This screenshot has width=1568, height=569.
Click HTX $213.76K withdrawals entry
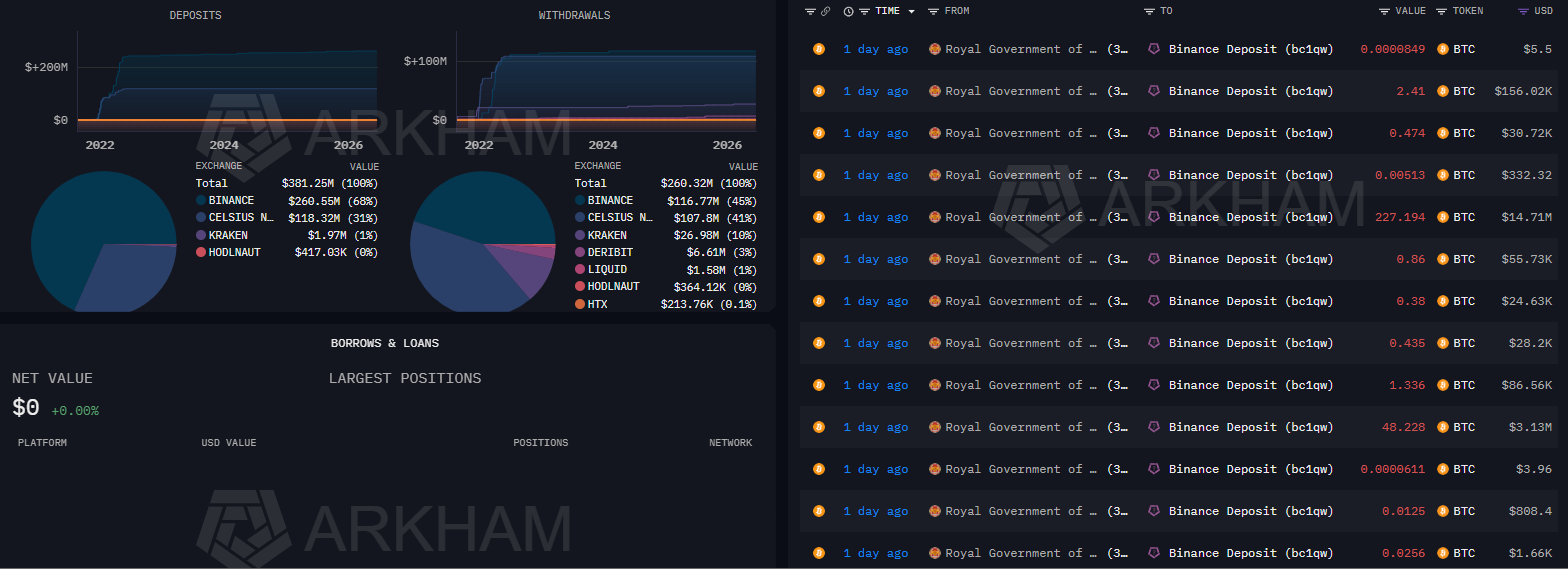coord(666,304)
